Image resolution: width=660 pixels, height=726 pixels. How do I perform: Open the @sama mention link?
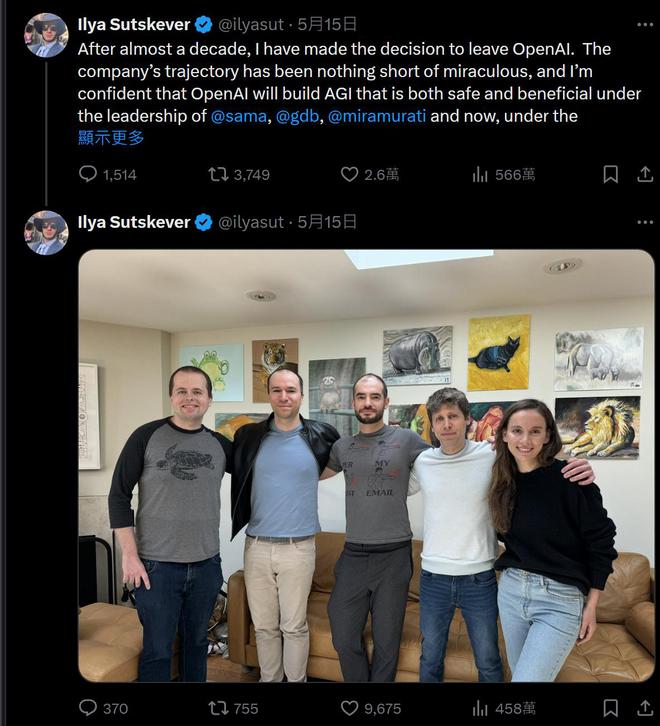point(239,116)
